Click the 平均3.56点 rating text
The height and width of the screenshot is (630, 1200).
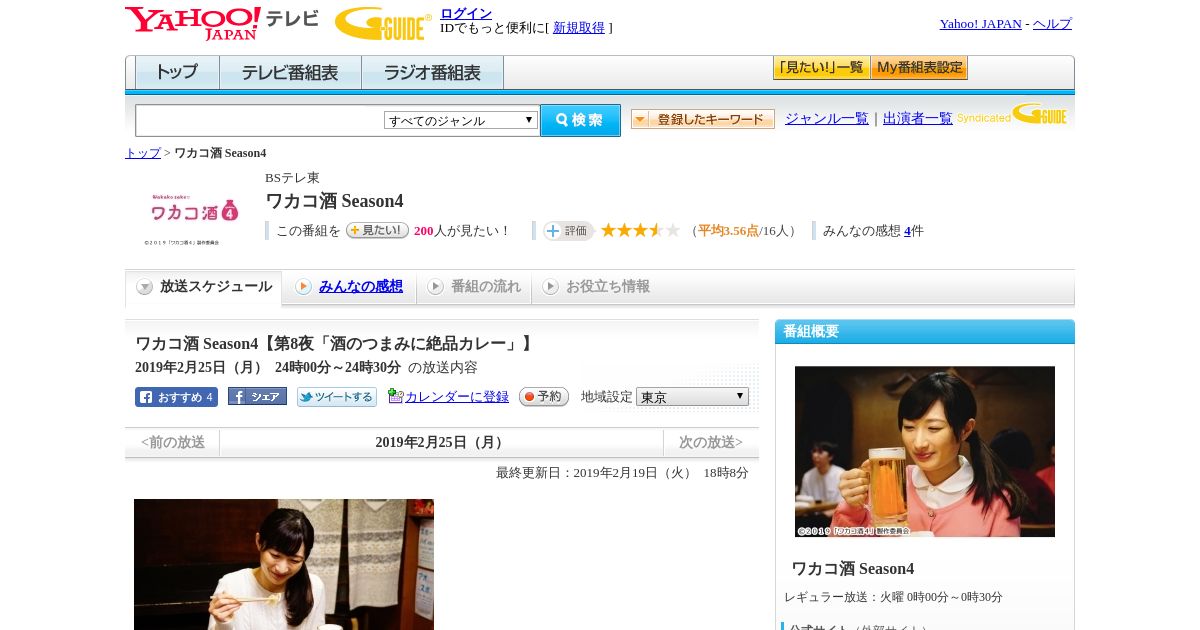click(x=728, y=231)
